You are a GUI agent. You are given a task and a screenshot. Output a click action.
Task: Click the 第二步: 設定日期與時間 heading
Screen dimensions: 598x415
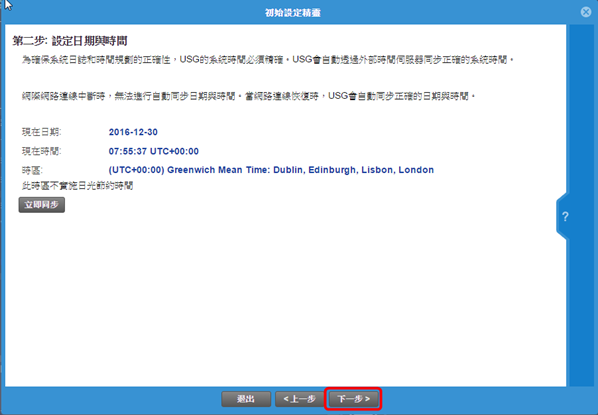pyautogui.click(x=70, y=41)
